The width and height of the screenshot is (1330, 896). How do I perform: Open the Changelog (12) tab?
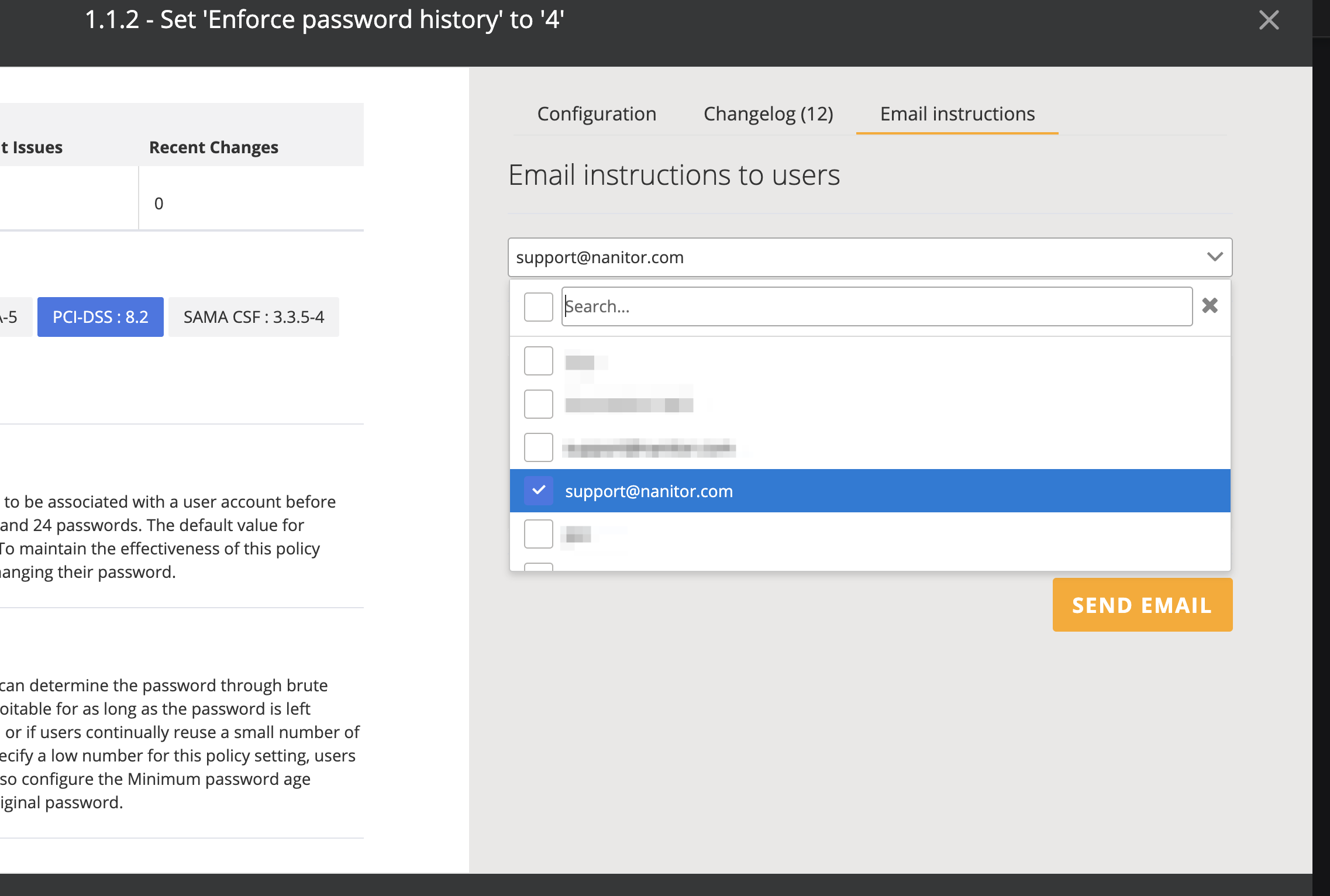point(768,113)
